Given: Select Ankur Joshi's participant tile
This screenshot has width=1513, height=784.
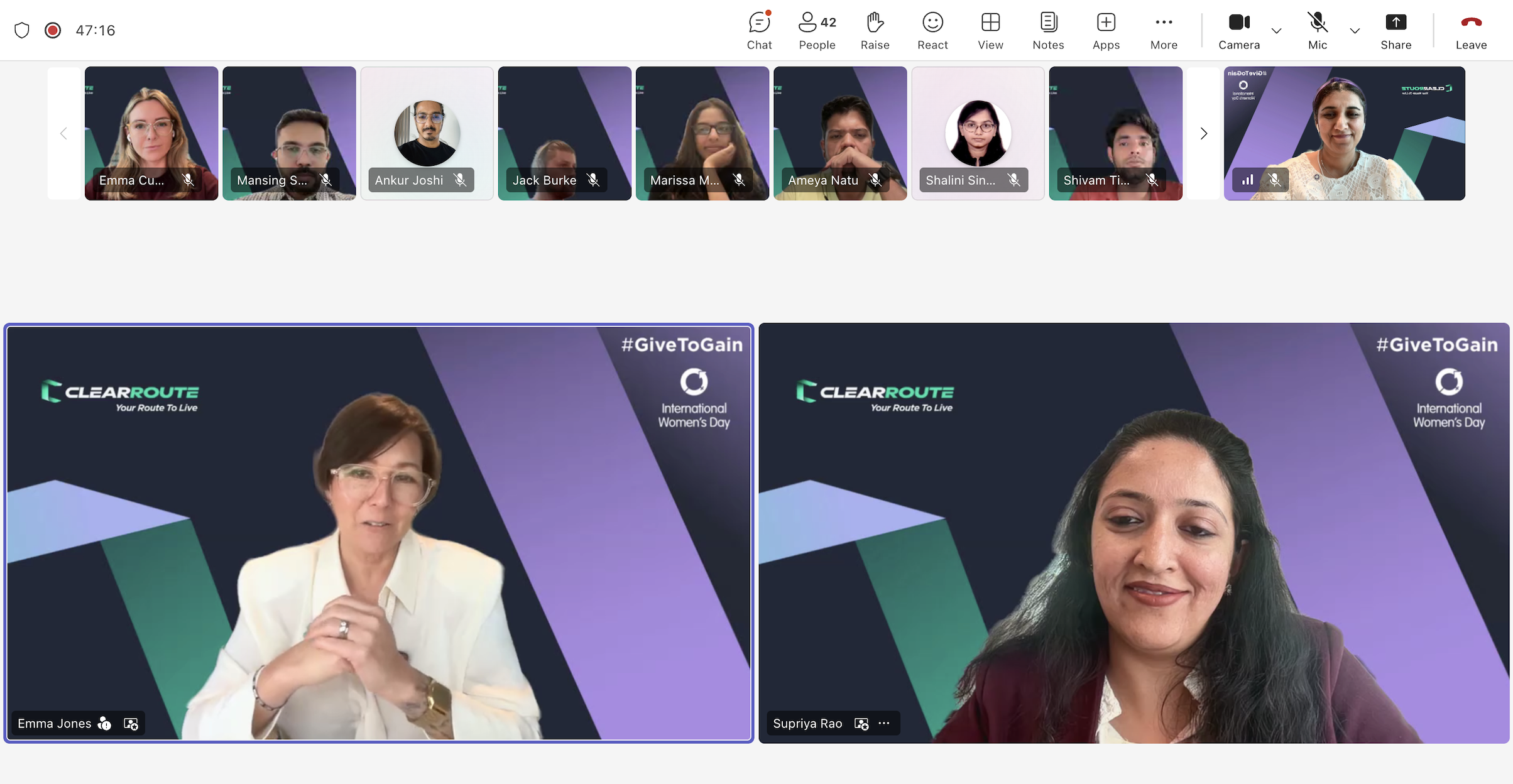Looking at the screenshot, I should [427, 133].
